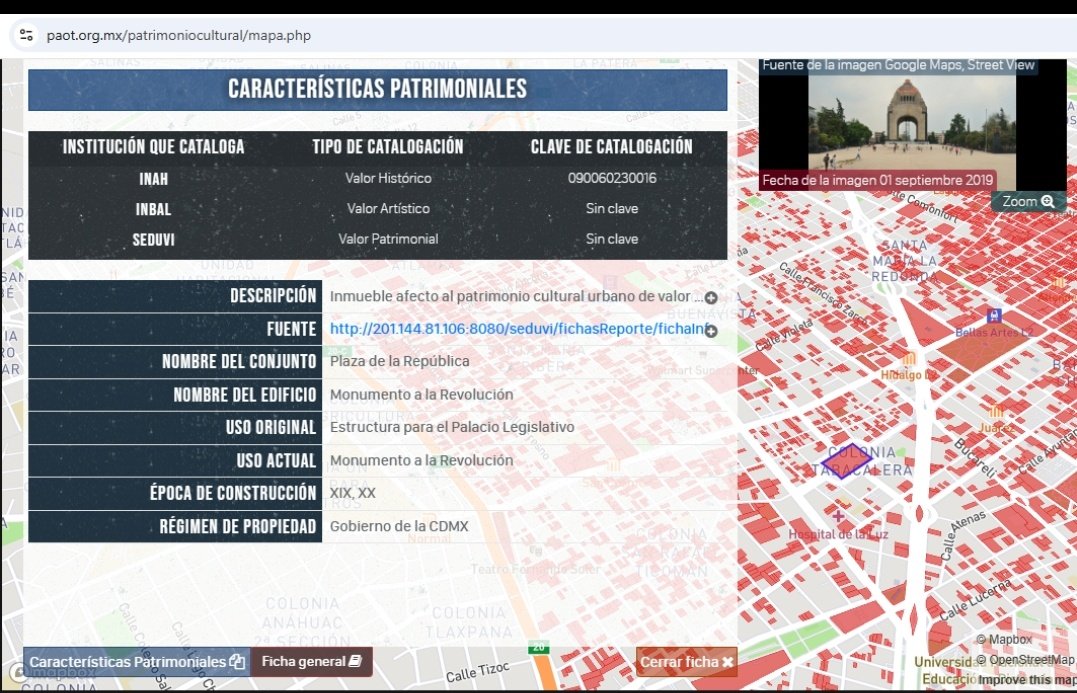Select Monumento a la Revolución under Uso Actual
1077x693 pixels.
[x=421, y=460]
